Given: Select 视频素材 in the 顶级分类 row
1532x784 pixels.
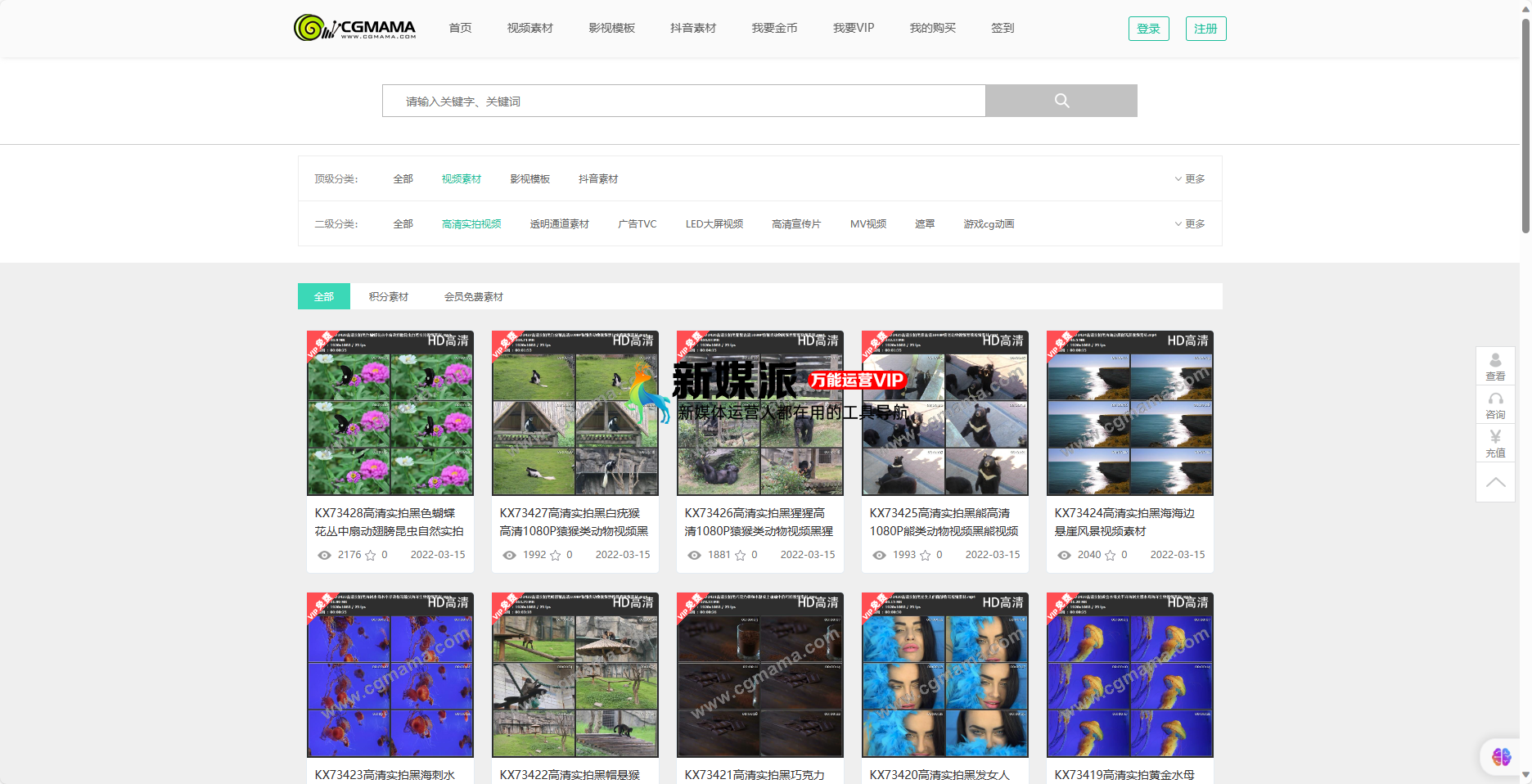Looking at the screenshot, I should coord(462,178).
